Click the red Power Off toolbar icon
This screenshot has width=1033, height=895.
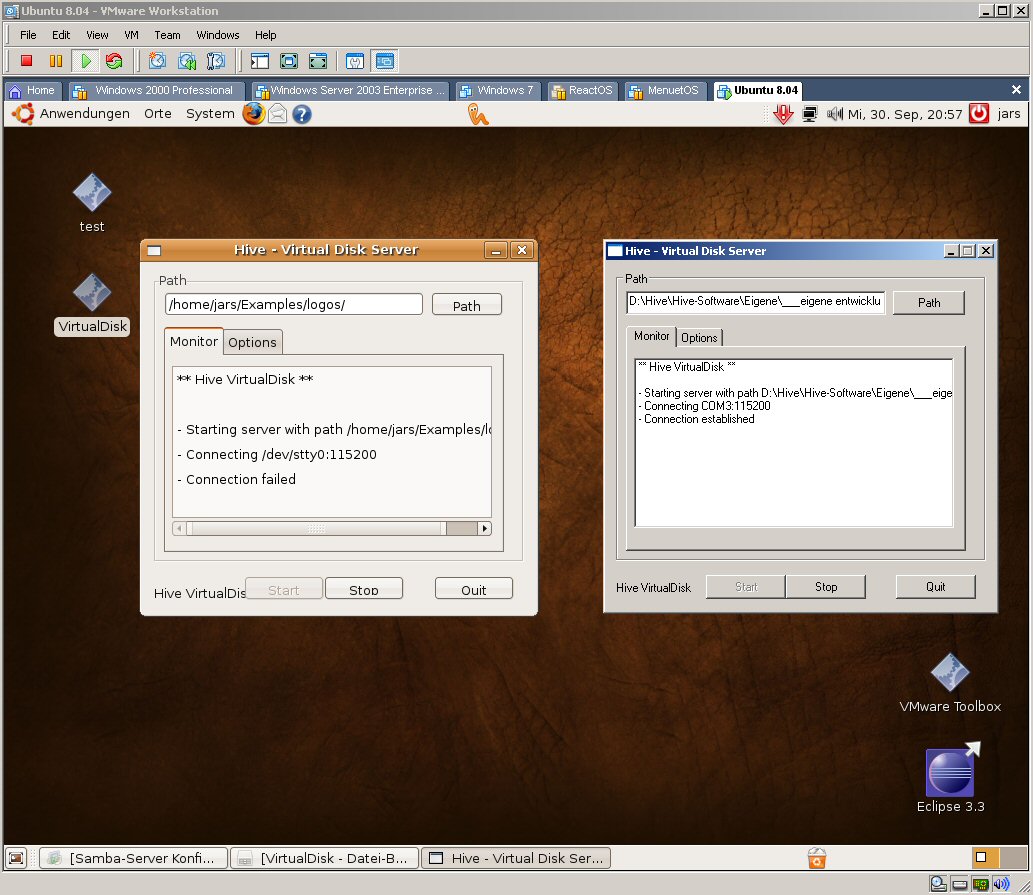click(x=27, y=61)
